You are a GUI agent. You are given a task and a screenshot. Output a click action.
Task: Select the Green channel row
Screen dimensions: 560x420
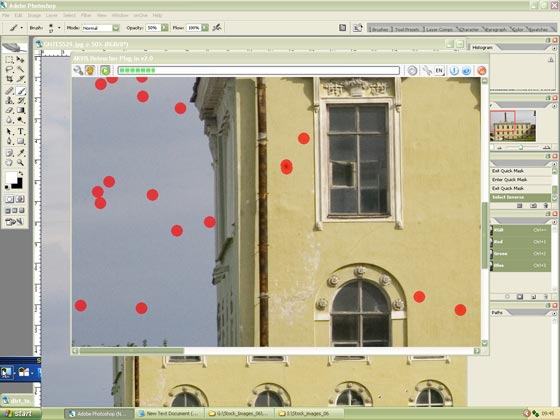pos(521,254)
